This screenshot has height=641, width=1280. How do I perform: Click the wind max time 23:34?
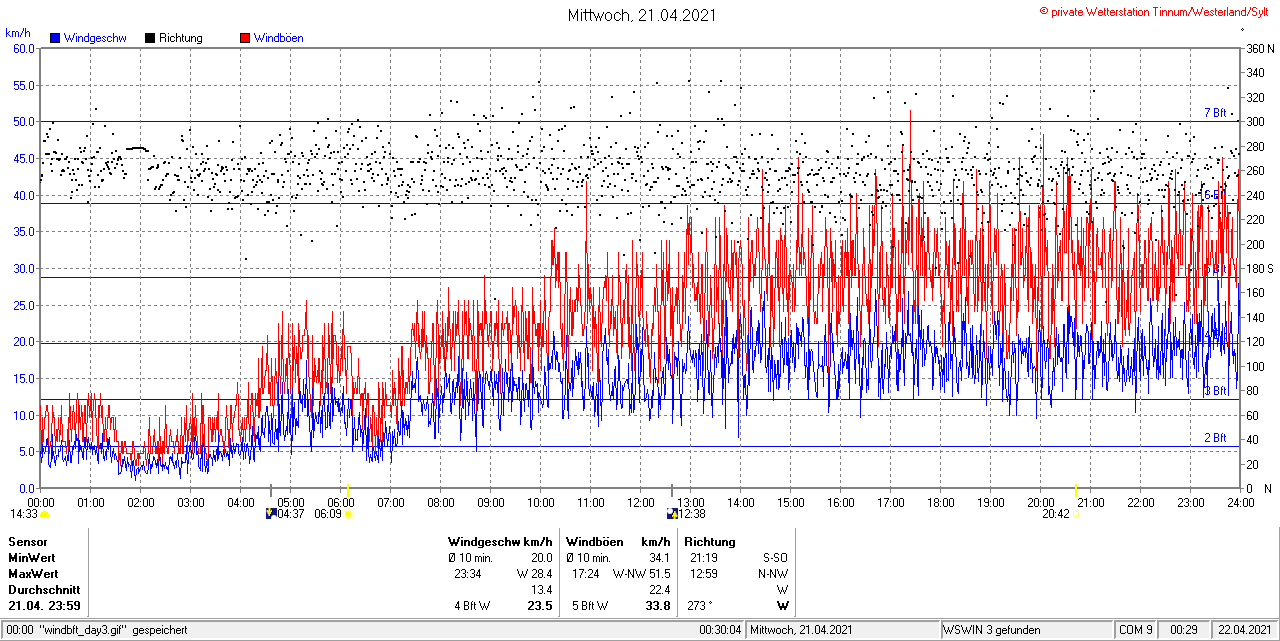468,574
